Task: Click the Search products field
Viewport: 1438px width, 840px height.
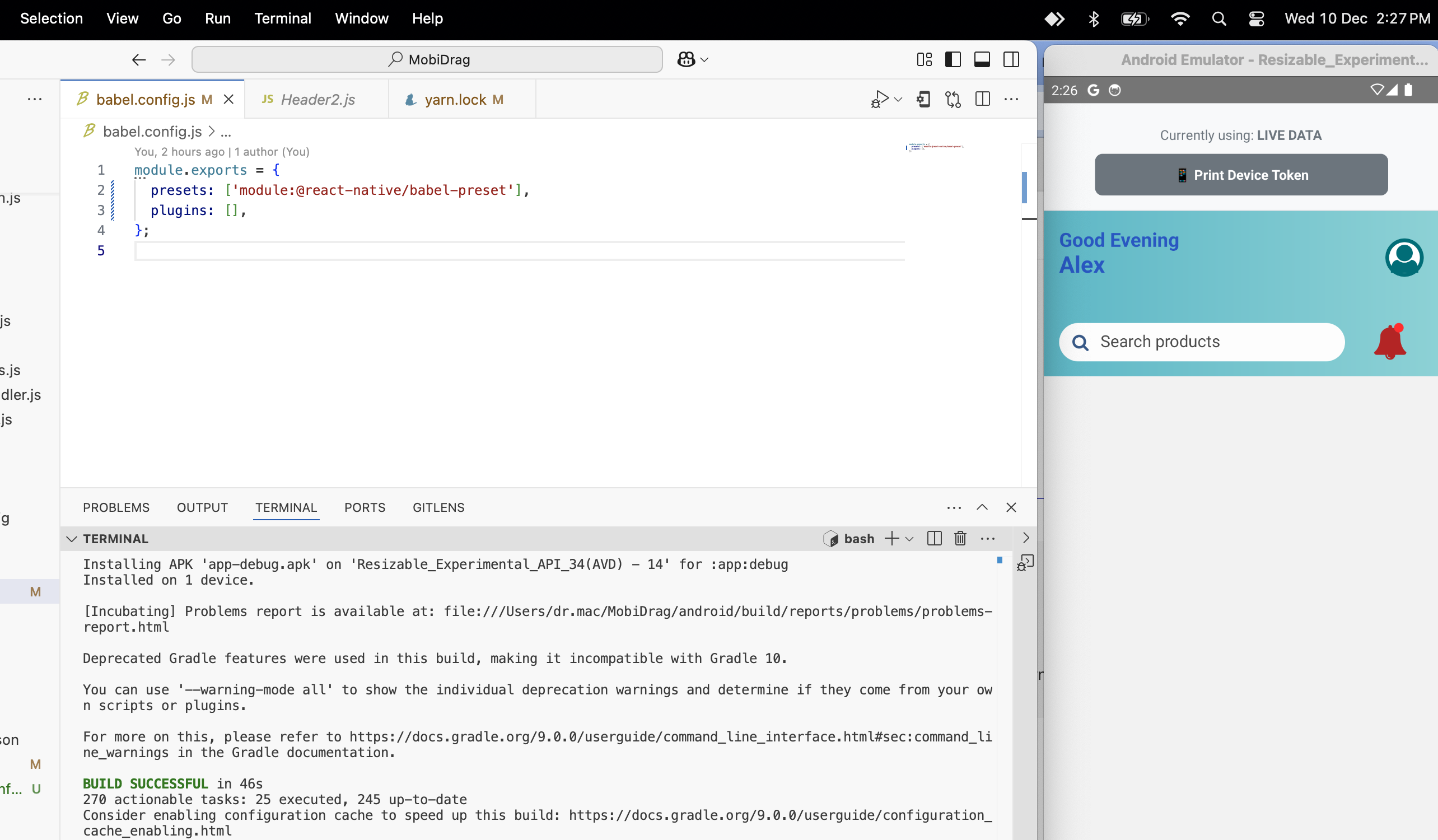Action: point(1202,342)
